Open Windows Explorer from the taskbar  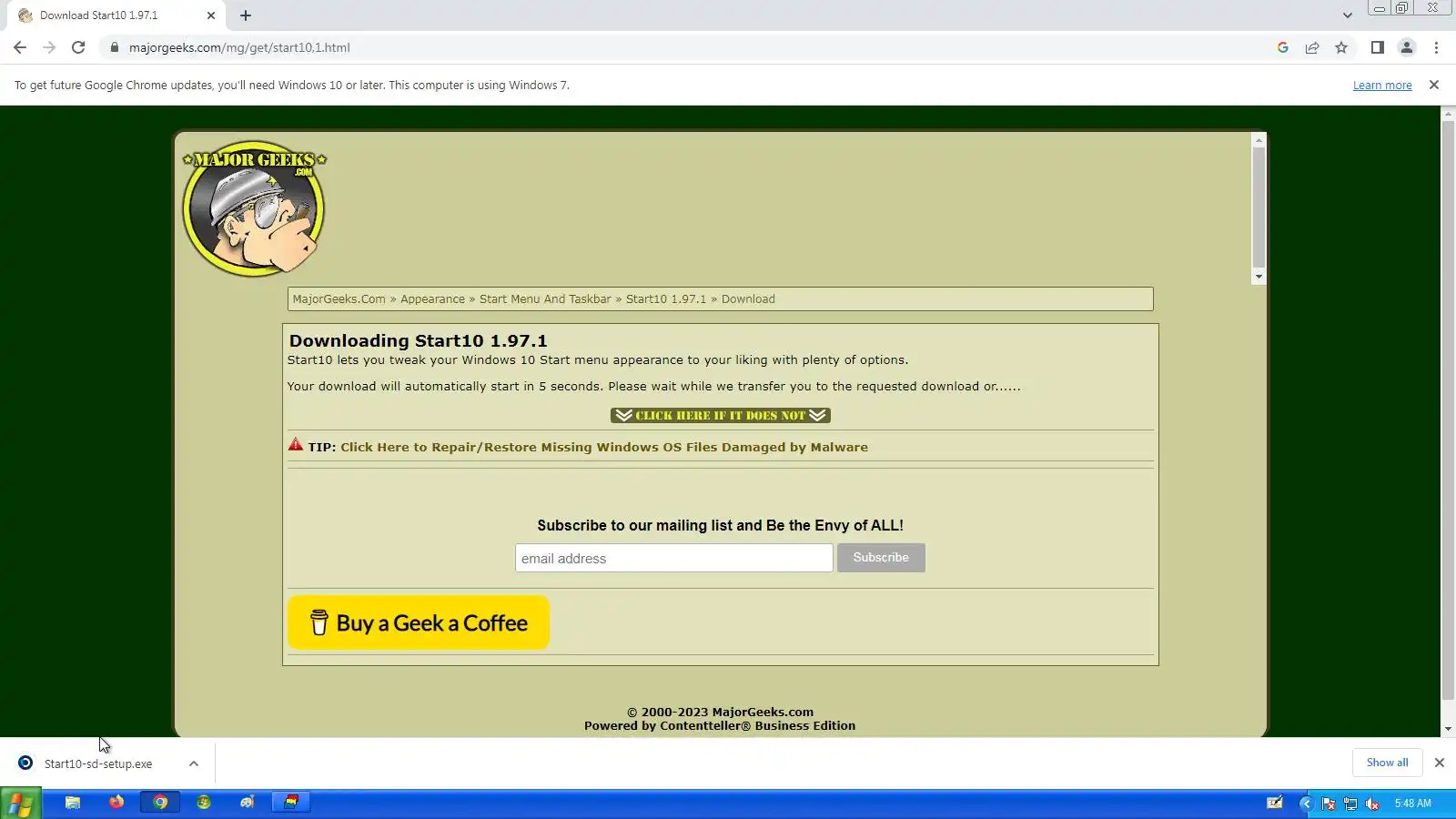[73, 803]
